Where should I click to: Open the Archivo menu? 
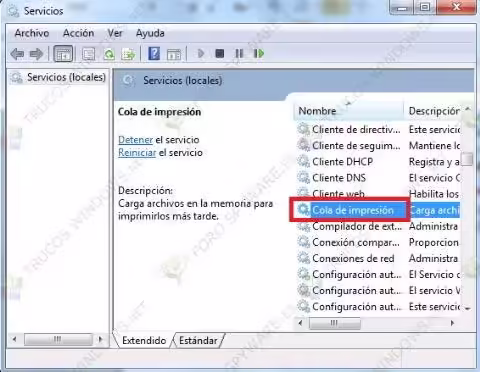32,33
